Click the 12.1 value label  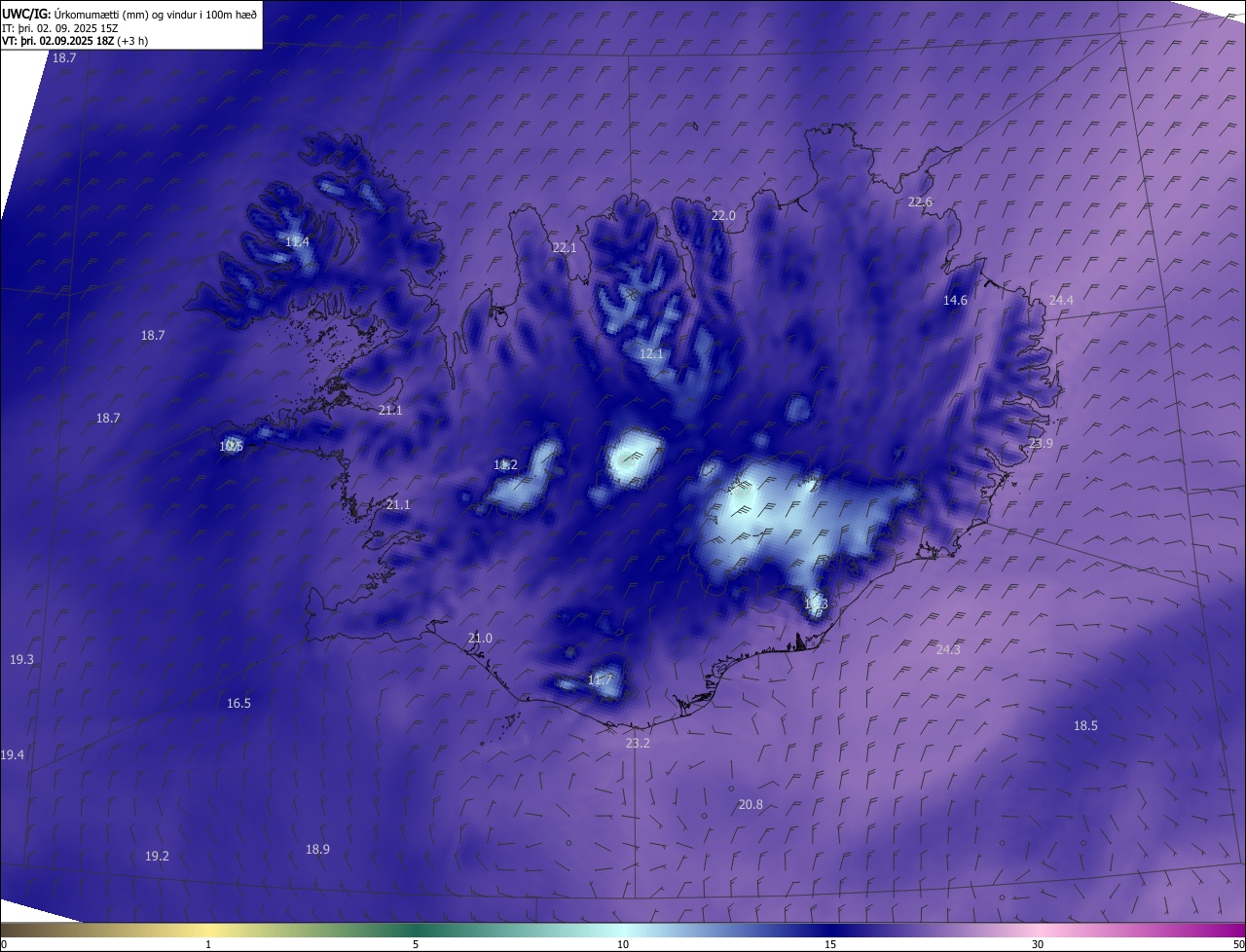tap(651, 353)
